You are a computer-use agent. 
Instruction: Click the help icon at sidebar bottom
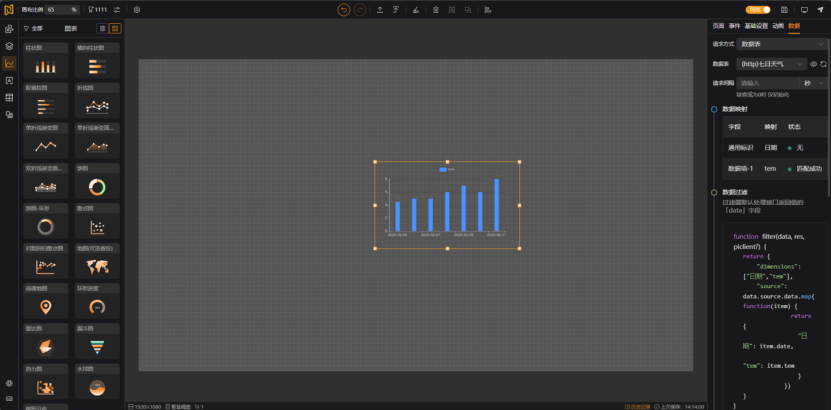point(9,384)
